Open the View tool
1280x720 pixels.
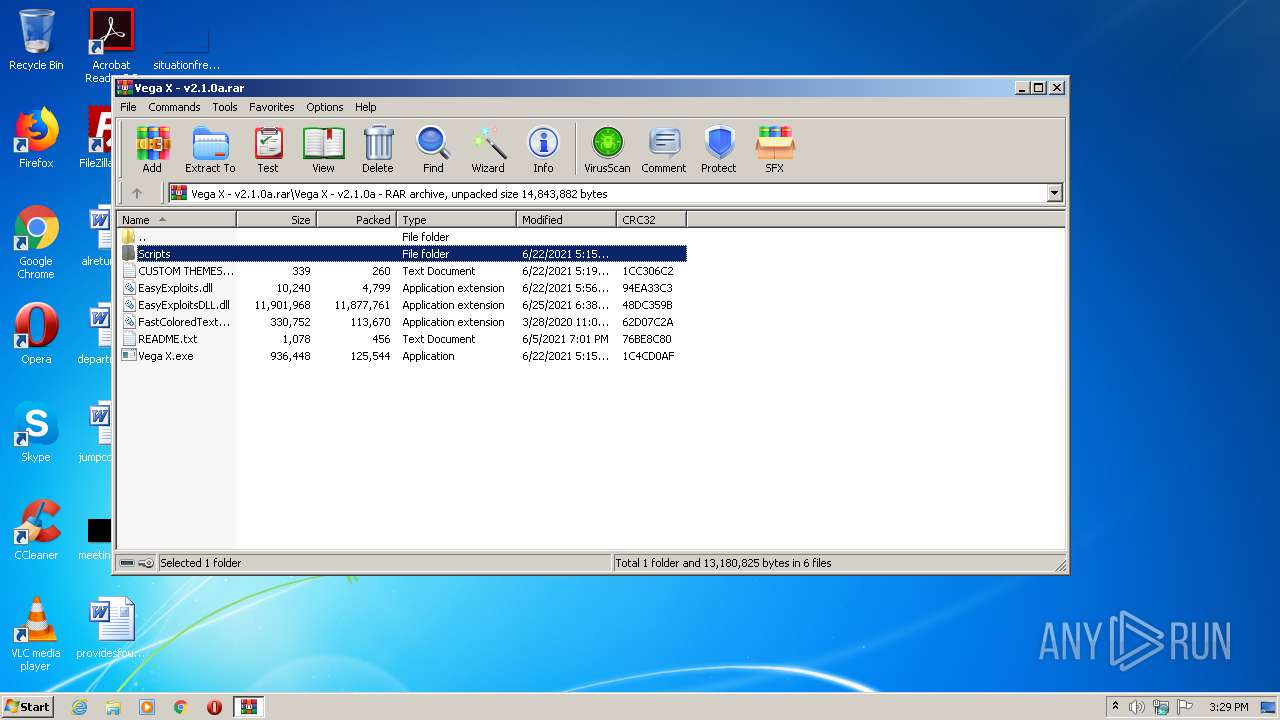click(323, 150)
